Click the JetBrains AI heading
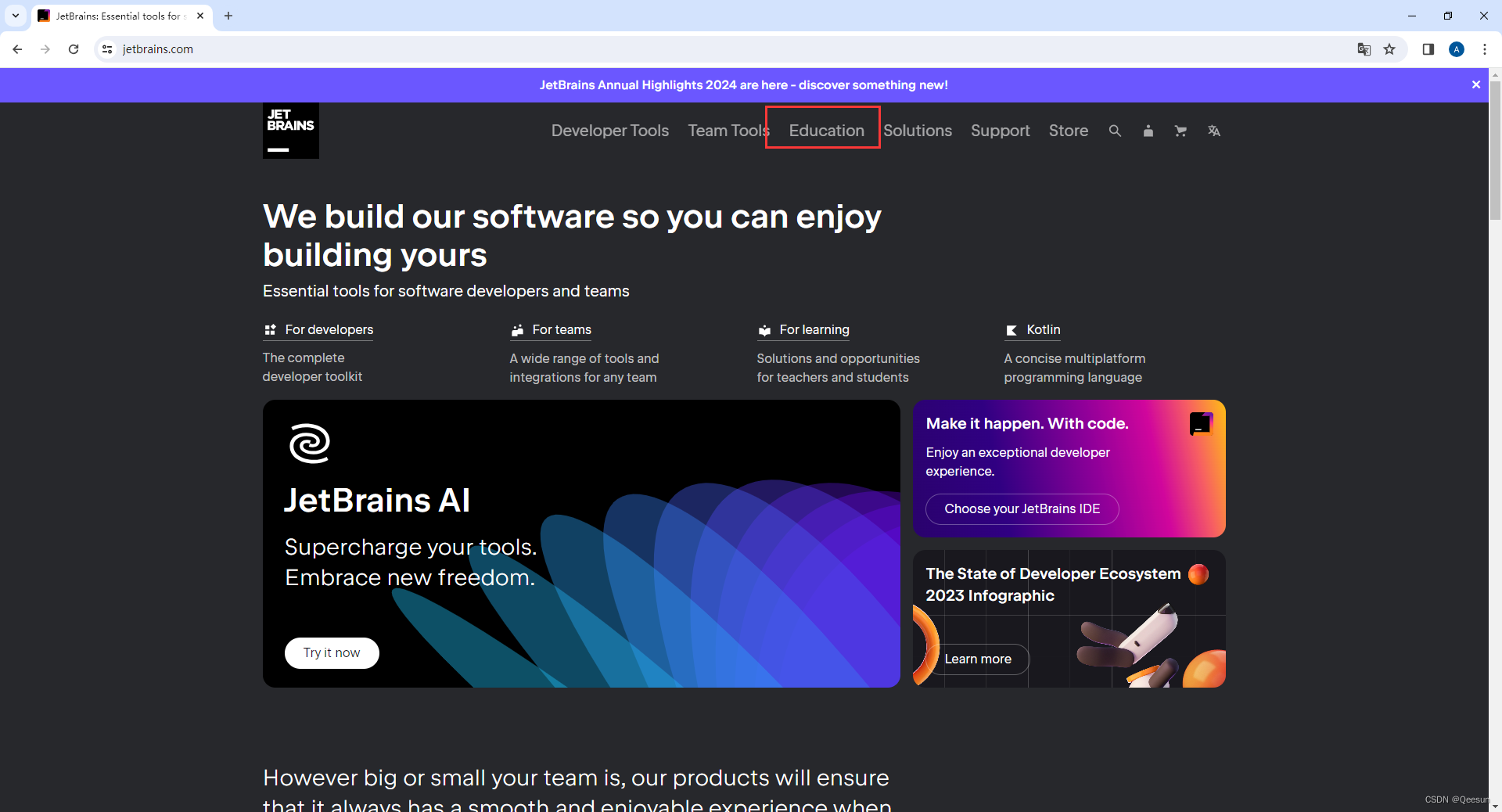Viewport: 1502px width, 812px height. 377,501
